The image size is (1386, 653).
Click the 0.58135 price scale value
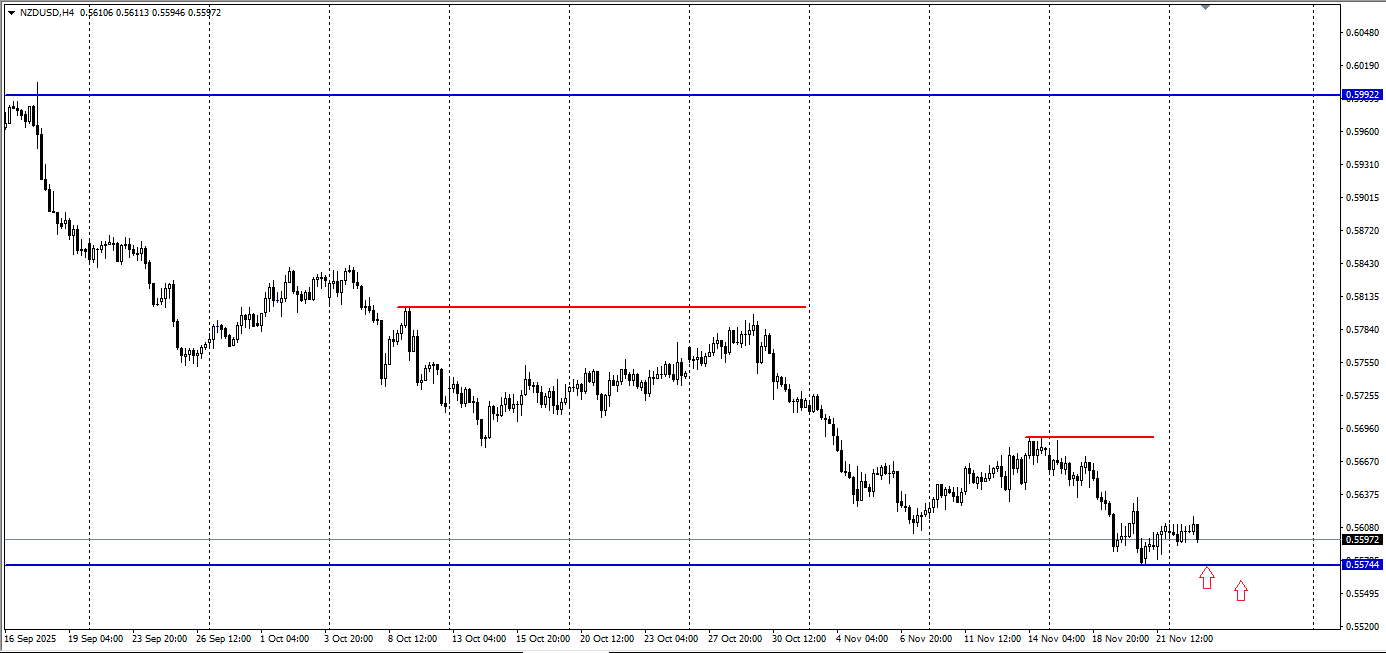[1362, 296]
